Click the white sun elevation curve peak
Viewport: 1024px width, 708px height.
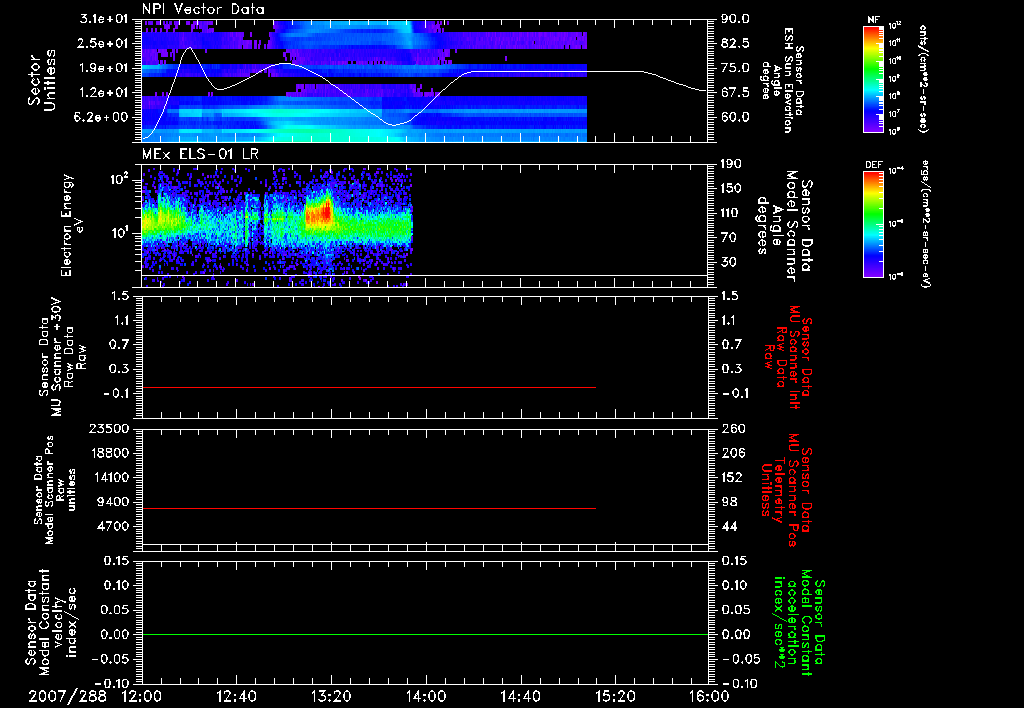point(189,48)
